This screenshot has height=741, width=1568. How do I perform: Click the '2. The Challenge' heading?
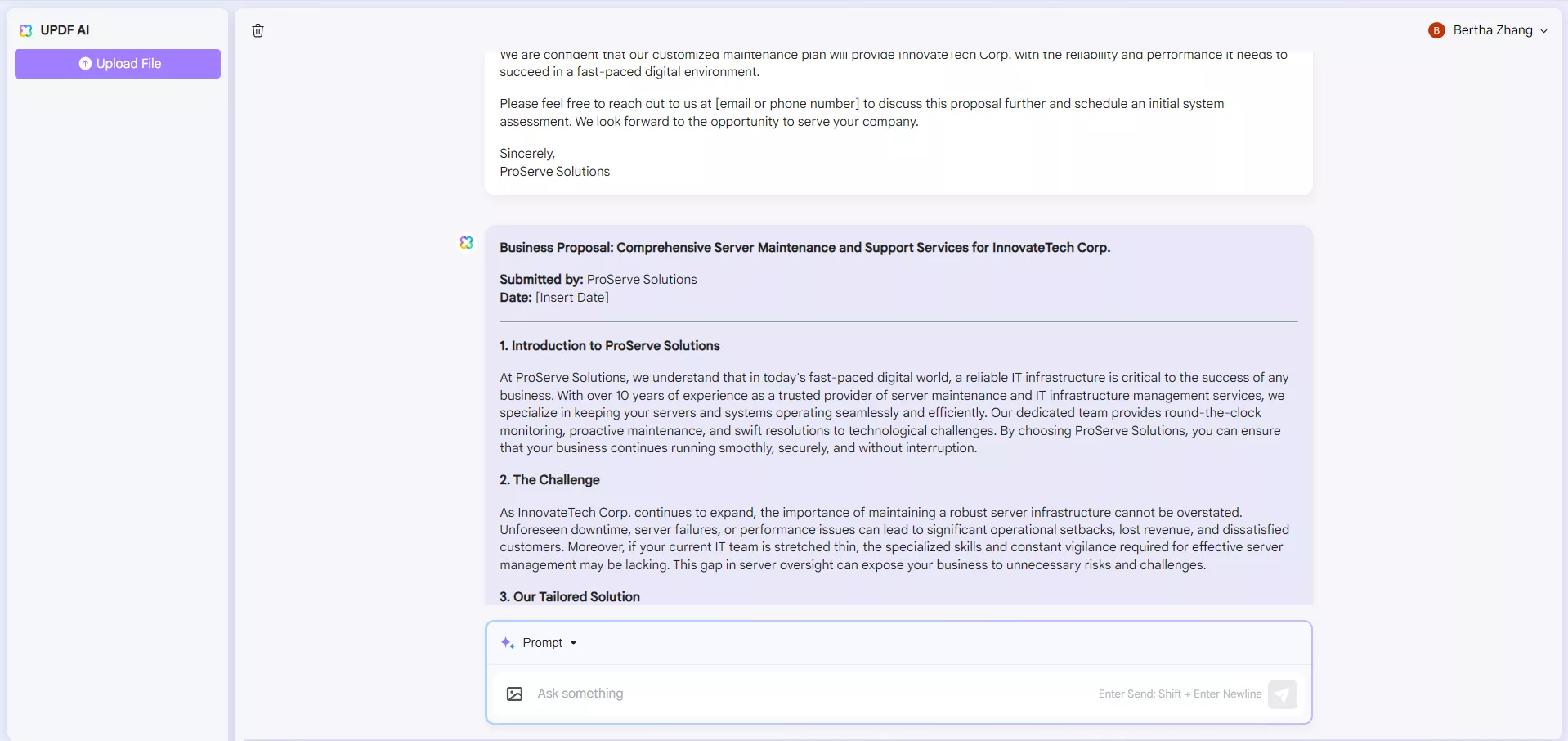[x=549, y=480]
